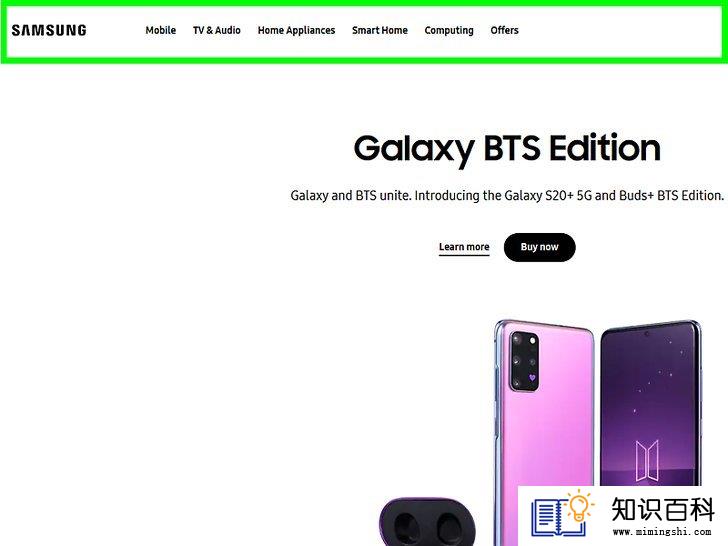The height and width of the screenshot is (546, 728).
Task: Select the purple phone front screen image
Action: [651, 404]
